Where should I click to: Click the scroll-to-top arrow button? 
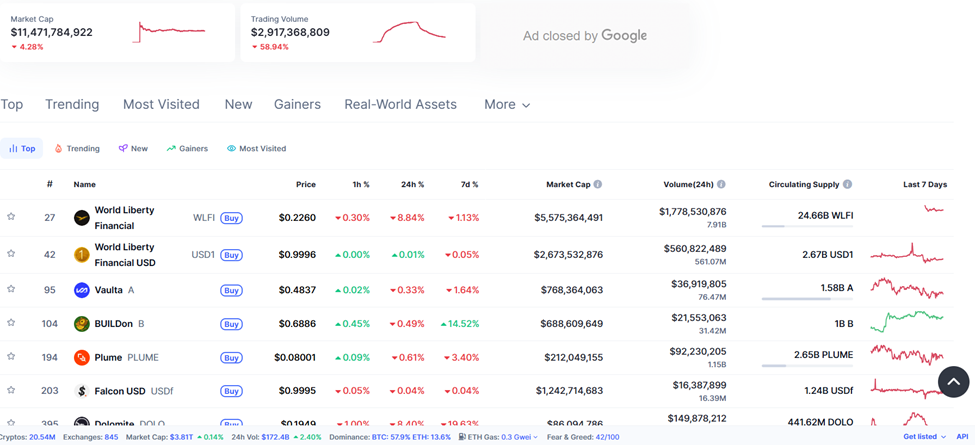tap(953, 381)
